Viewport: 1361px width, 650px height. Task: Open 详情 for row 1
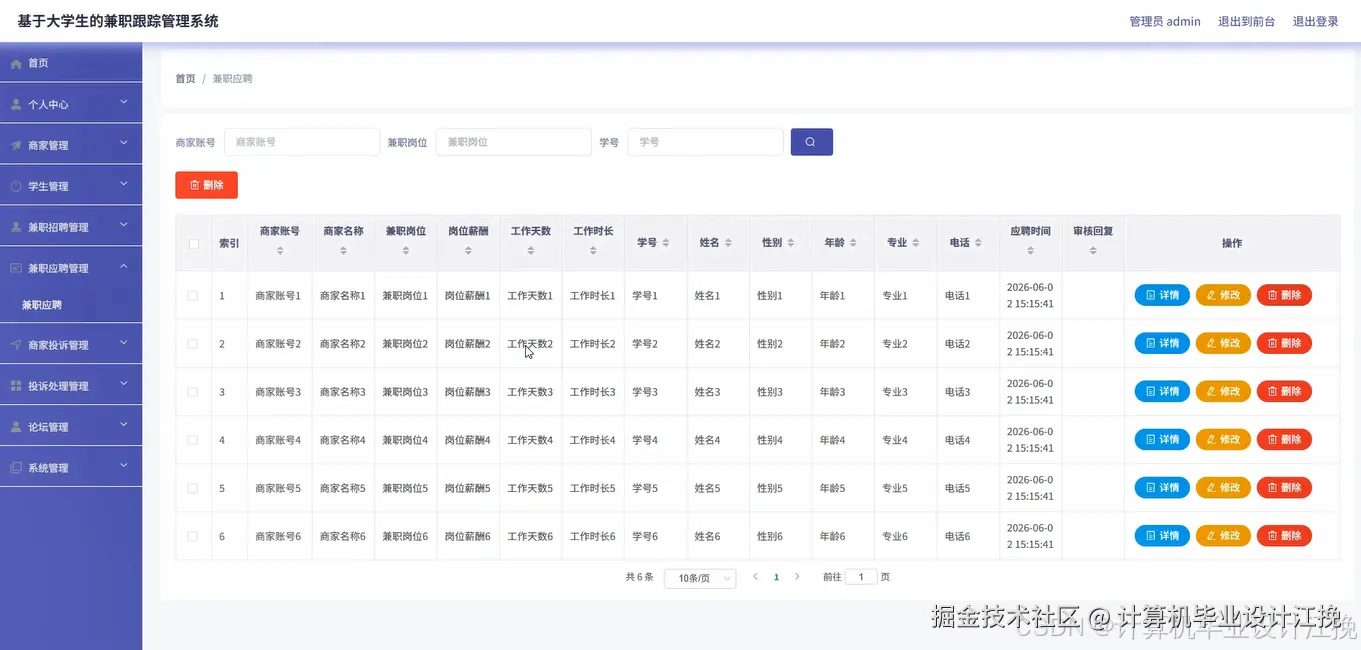point(1160,294)
